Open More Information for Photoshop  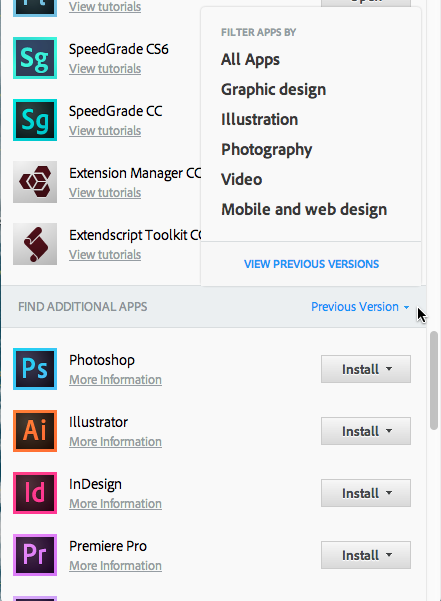[x=115, y=380]
